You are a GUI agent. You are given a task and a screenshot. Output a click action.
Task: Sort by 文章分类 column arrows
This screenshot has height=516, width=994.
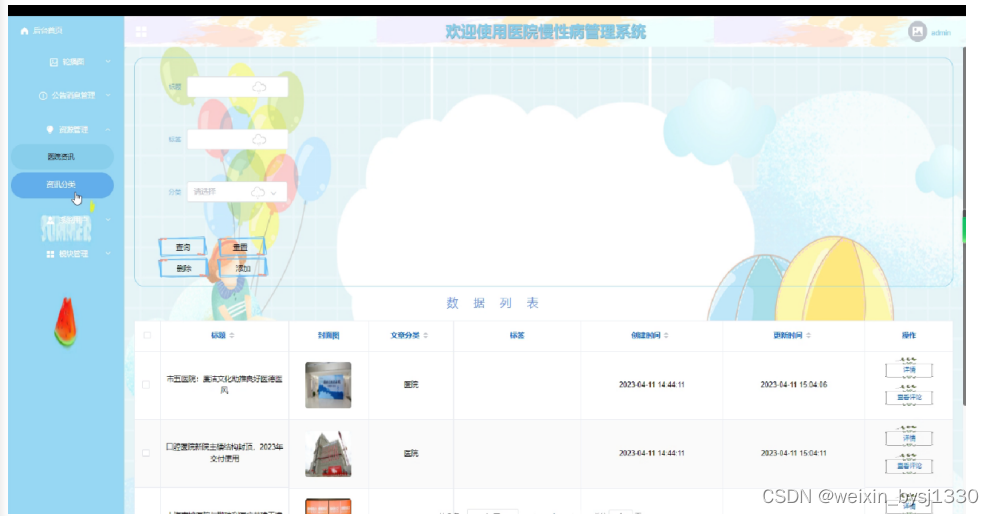(x=425, y=335)
